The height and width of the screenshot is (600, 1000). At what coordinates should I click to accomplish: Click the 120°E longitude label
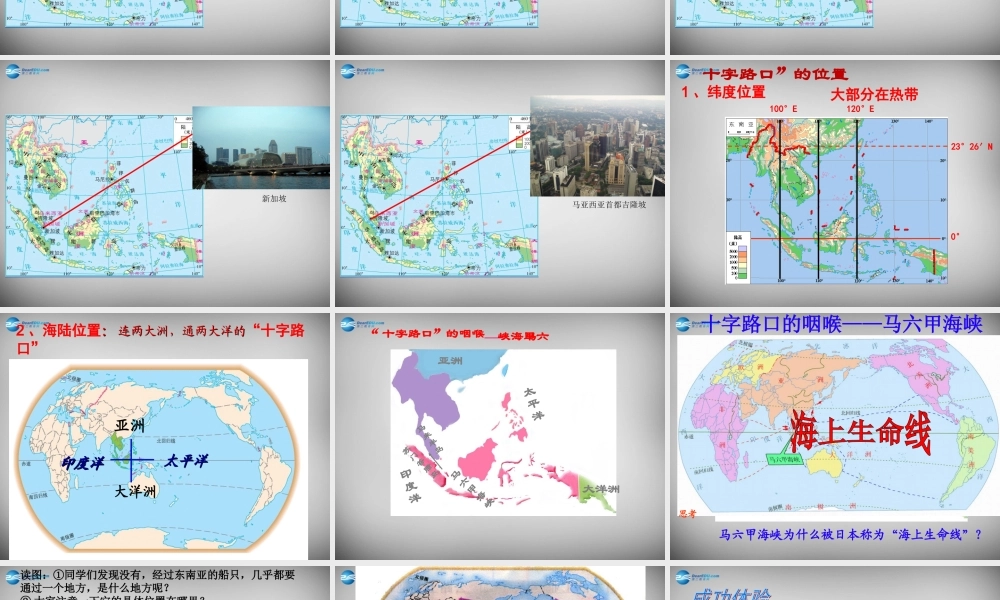860,109
